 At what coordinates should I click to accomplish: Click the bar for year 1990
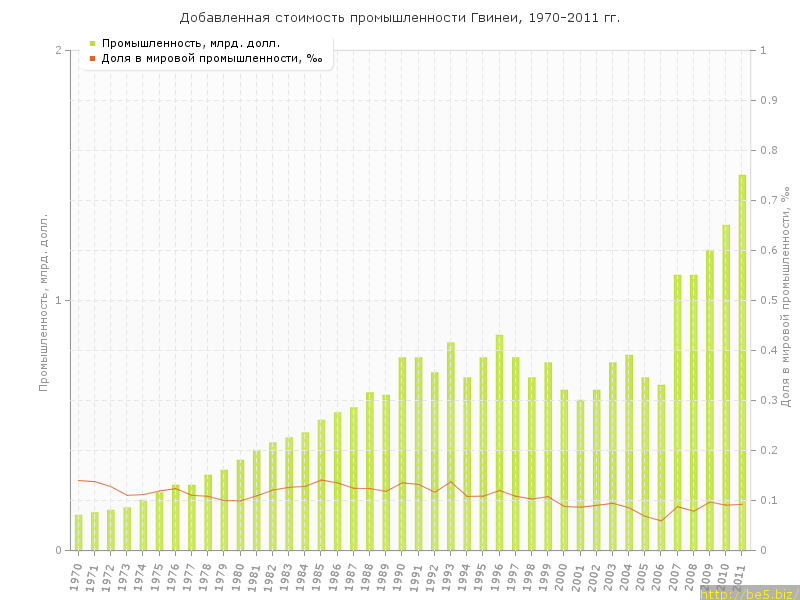pos(402,453)
